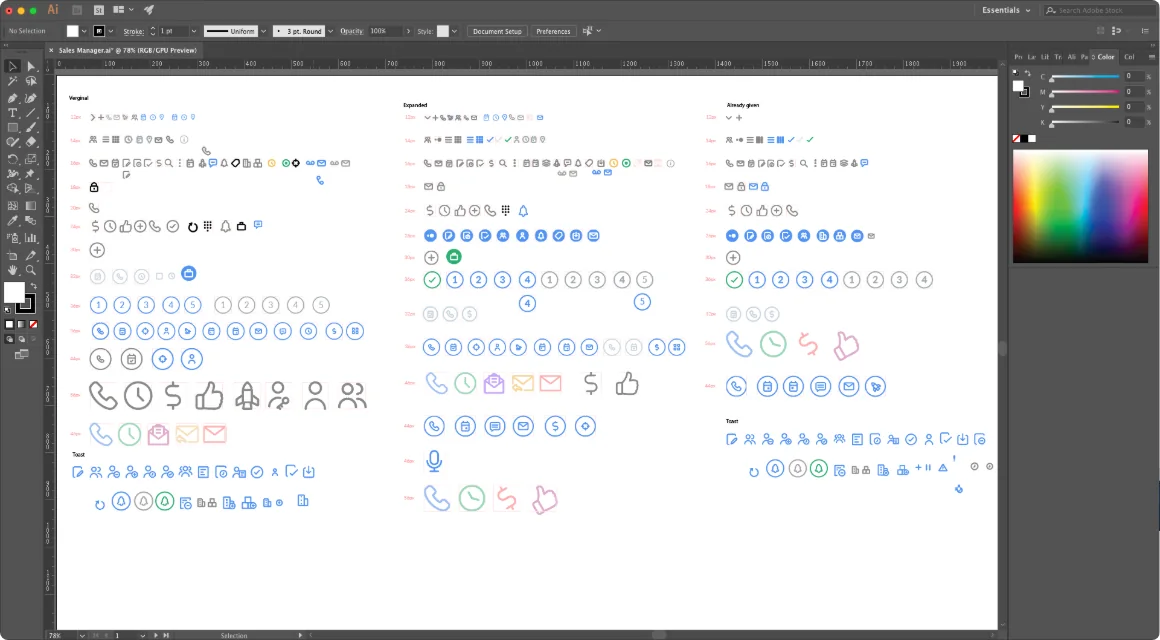Viewport: 1160px width, 640px height.
Task: Switch to the Col (Color Guide) tab
Action: pyautogui.click(x=1129, y=57)
